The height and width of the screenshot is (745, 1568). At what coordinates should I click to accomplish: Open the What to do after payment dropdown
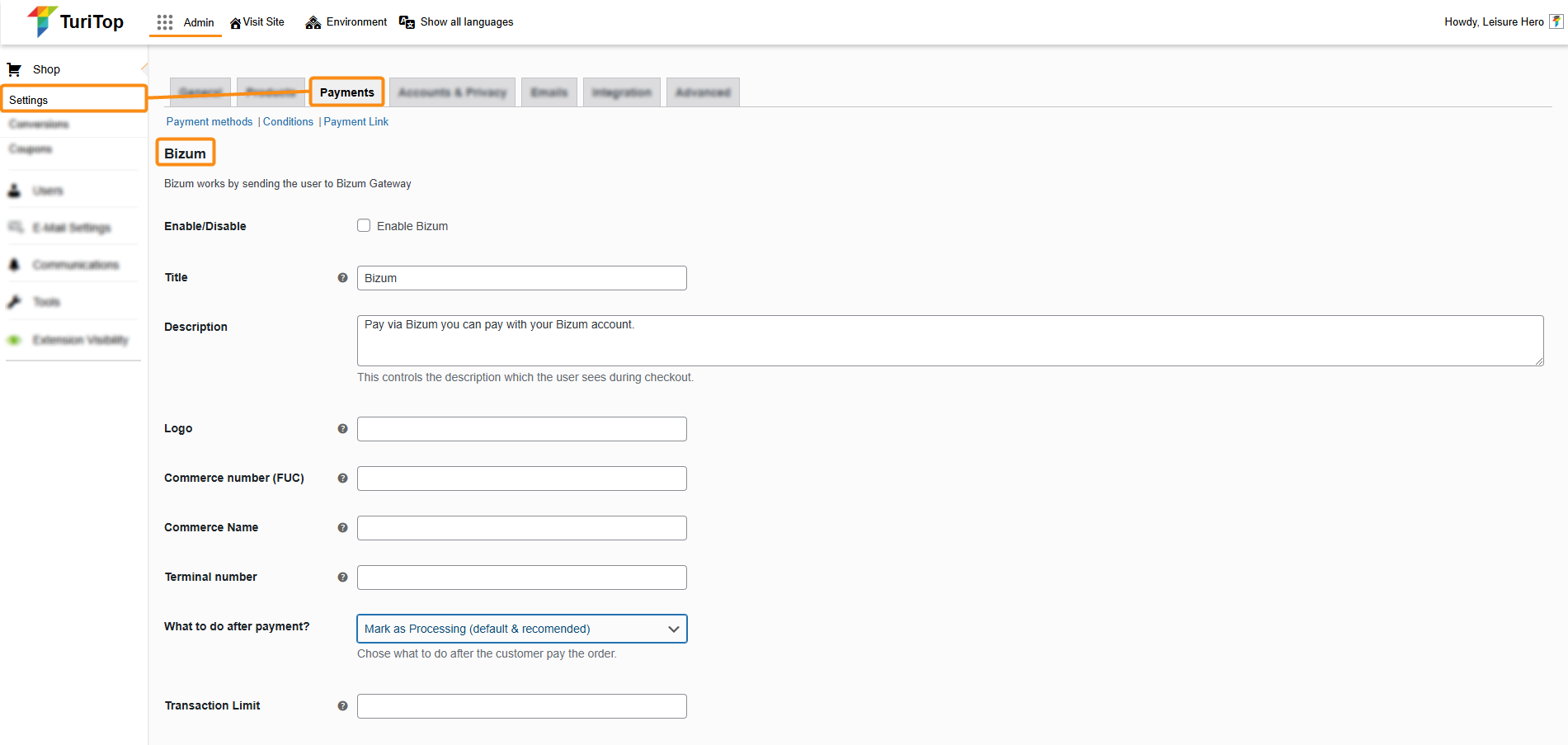click(x=521, y=629)
